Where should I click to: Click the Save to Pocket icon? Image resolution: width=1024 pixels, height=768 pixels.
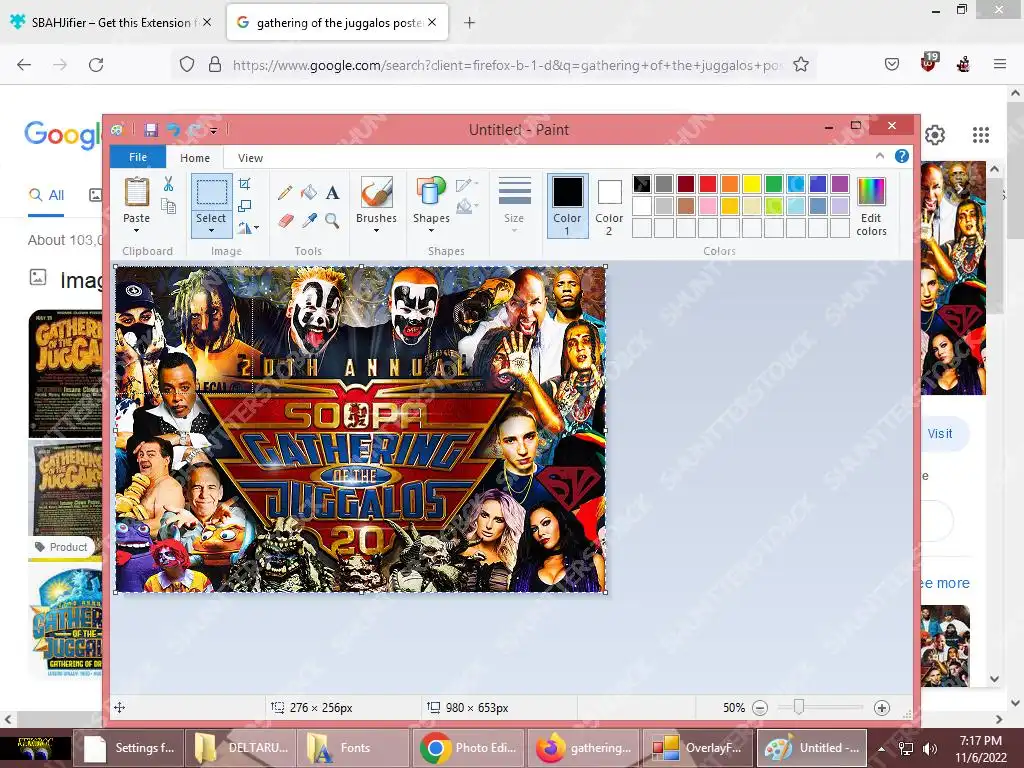(x=891, y=64)
